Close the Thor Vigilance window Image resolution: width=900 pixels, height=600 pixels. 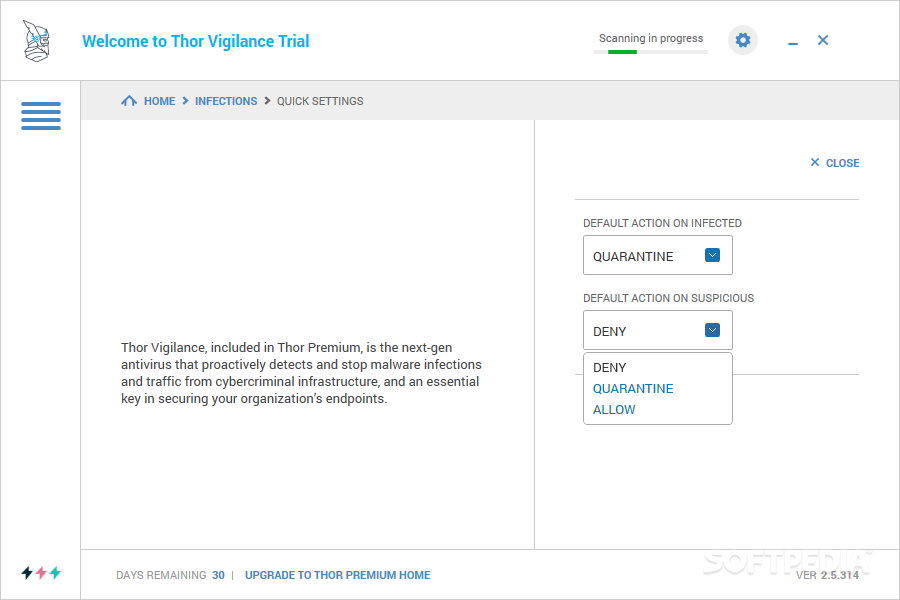(x=823, y=40)
